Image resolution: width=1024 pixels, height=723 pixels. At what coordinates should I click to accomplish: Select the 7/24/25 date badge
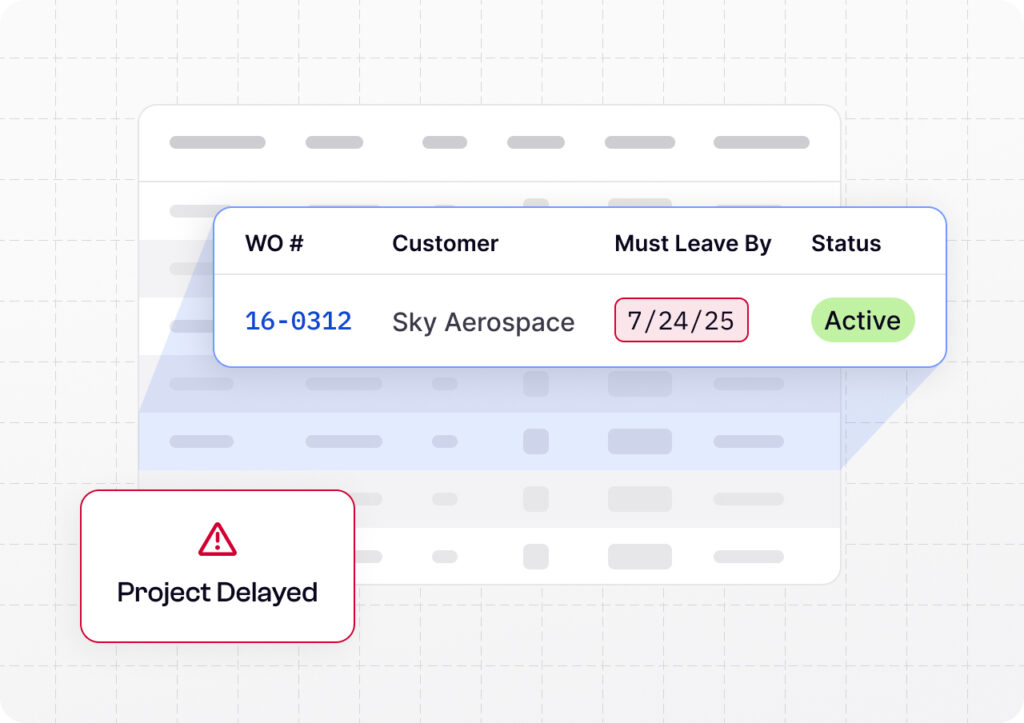tap(681, 320)
